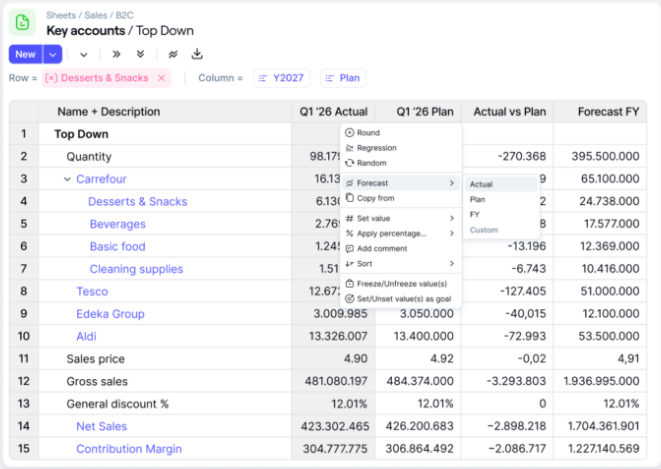The width and height of the screenshot is (661, 469).
Task: Choose Add comment in context menu
Action: click(x=401, y=249)
